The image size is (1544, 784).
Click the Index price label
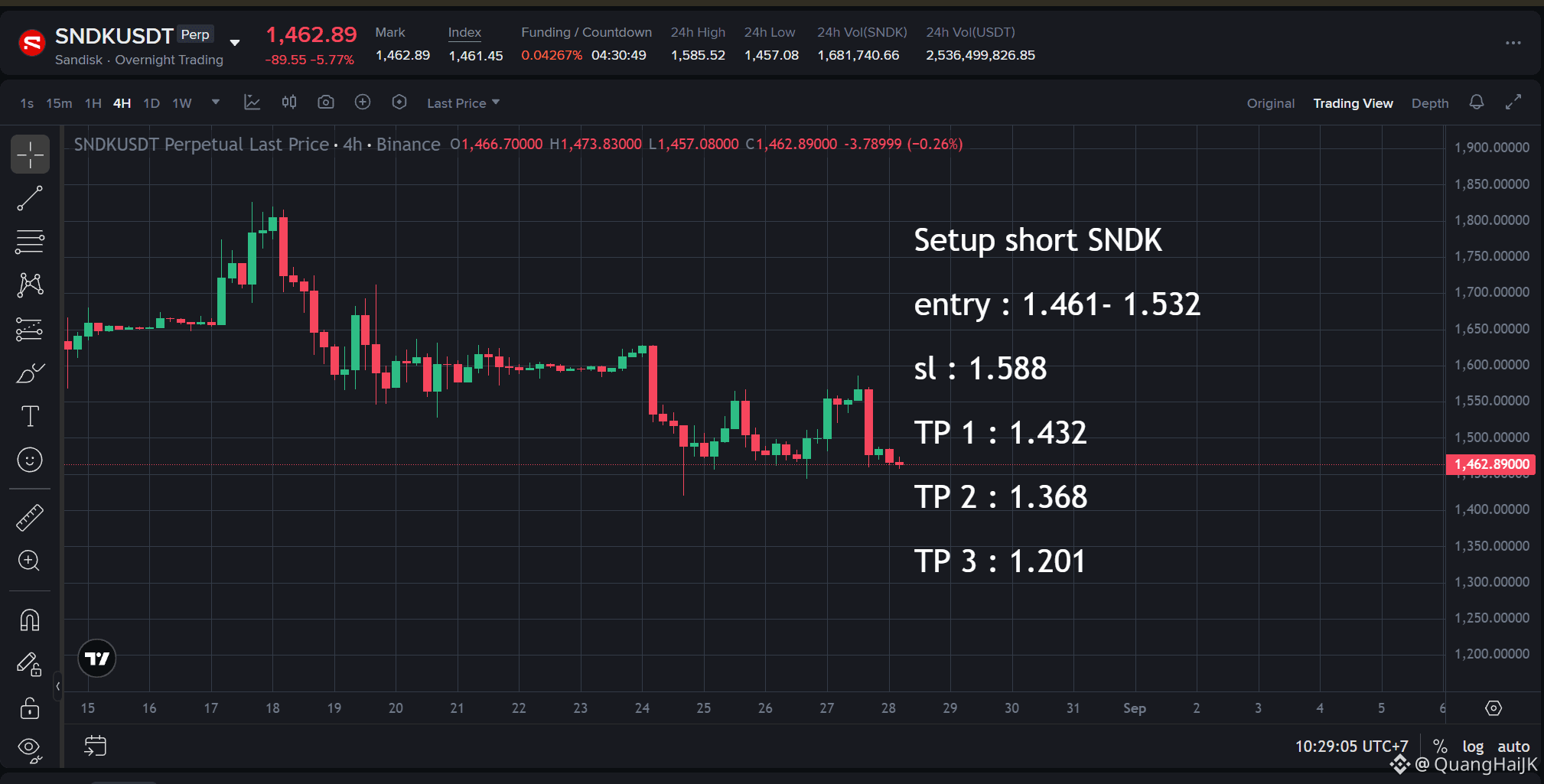(x=464, y=32)
